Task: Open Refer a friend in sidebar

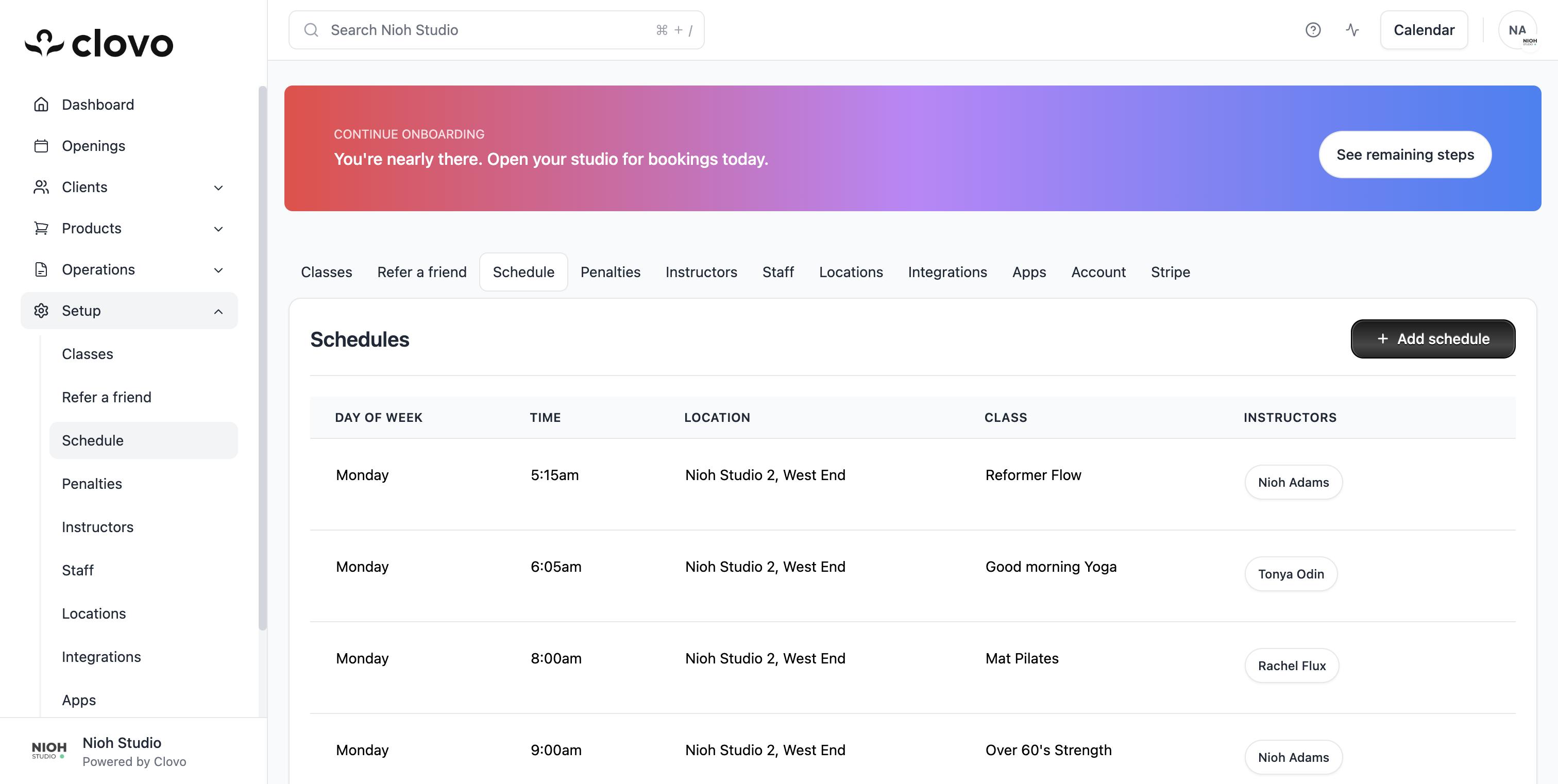Action: tap(144, 397)
